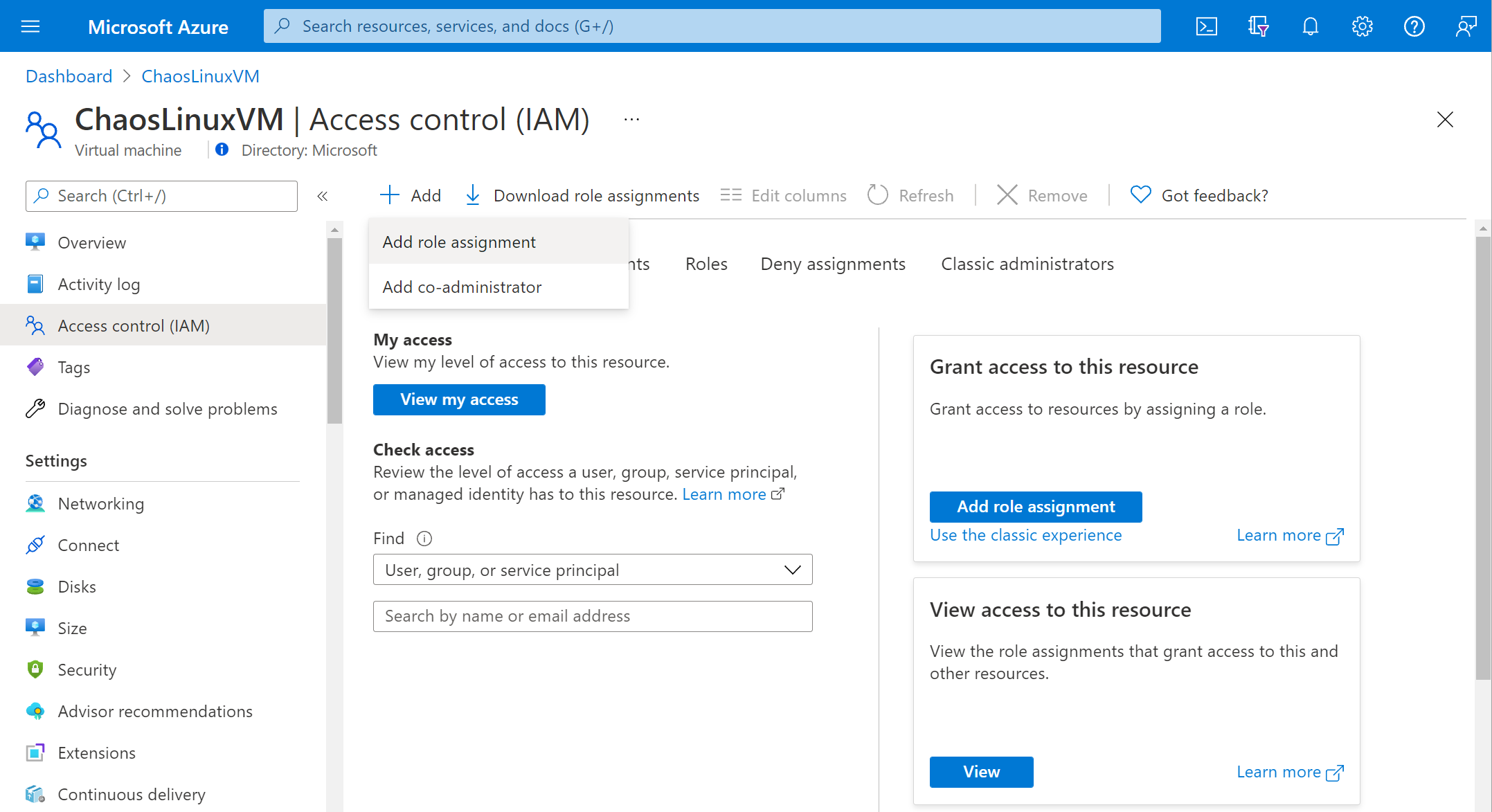
Task: Click the Networking settings icon
Action: pos(35,503)
